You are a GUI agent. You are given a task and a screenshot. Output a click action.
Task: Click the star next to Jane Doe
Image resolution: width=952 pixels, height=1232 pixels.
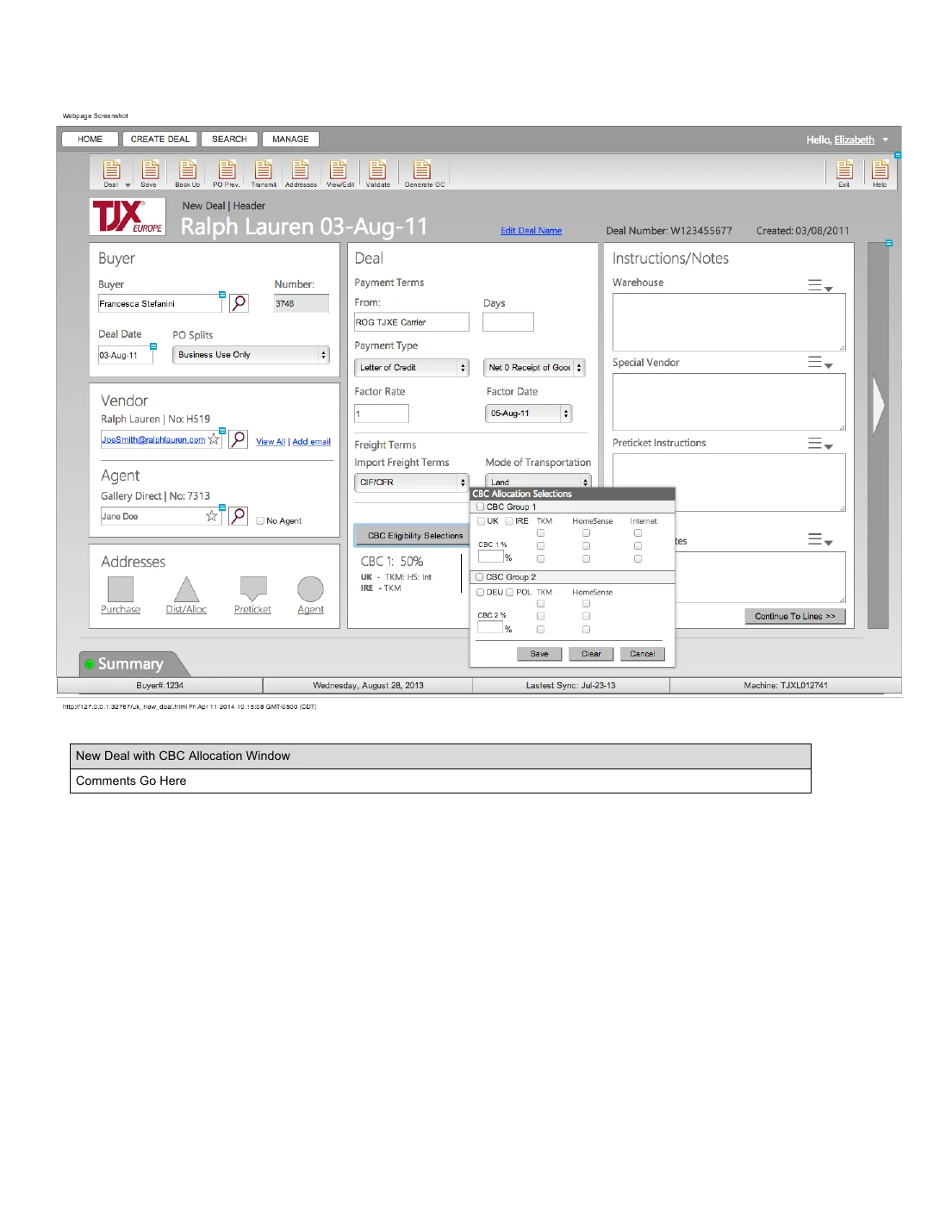coord(211,516)
